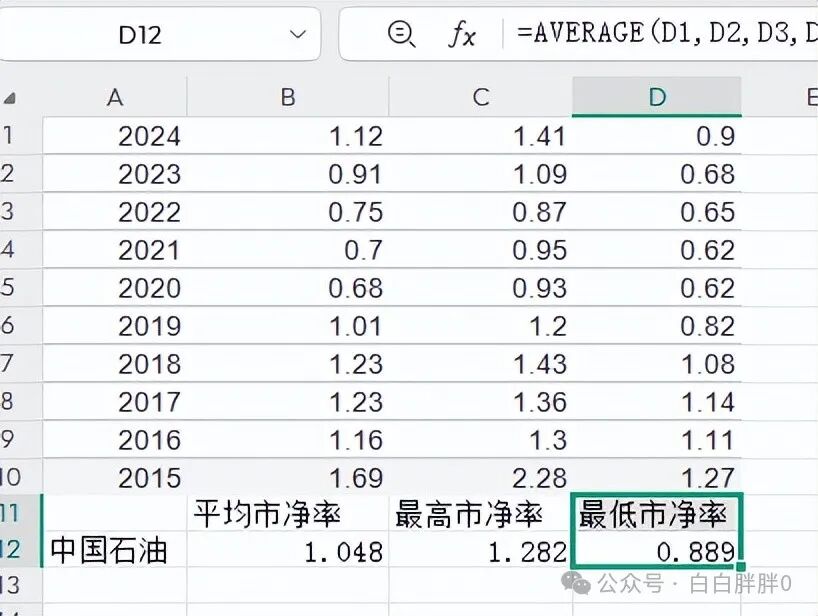Select cell C4 value 0.95
This screenshot has width=818, height=616.
tap(480, 250)
